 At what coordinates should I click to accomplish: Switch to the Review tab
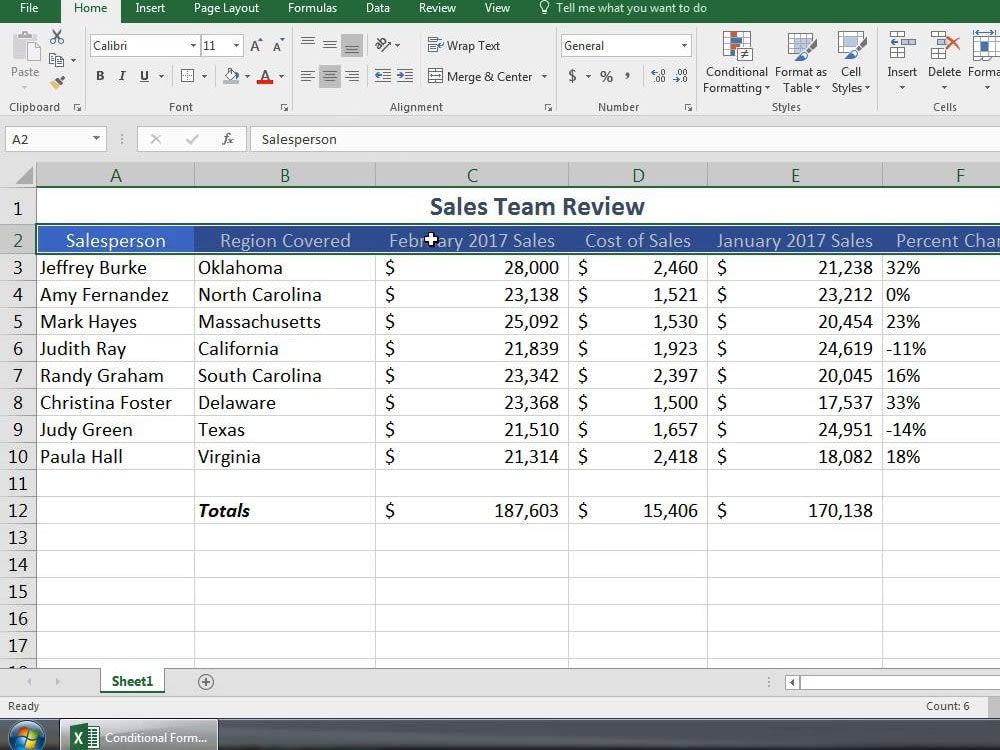click(x=437, y=8)
